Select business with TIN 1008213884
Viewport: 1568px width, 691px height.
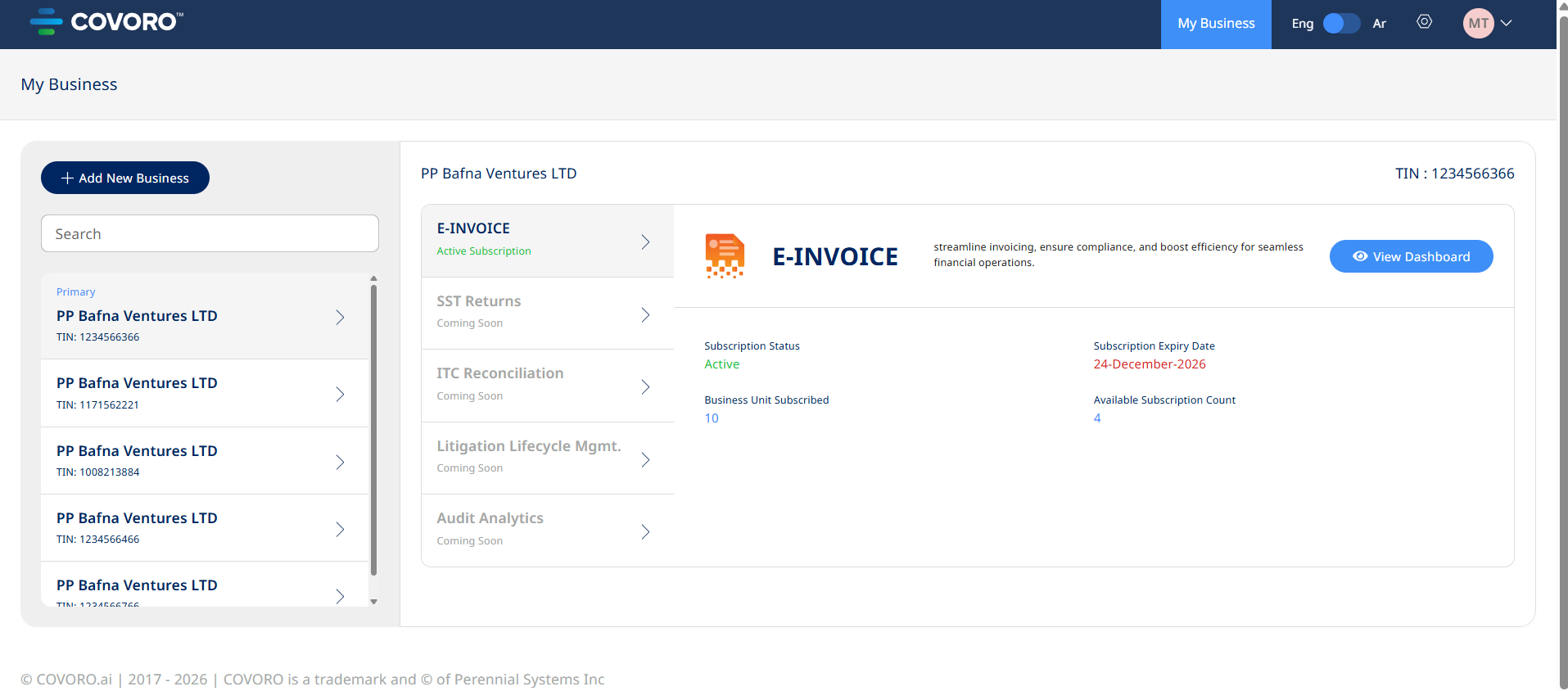205,461
